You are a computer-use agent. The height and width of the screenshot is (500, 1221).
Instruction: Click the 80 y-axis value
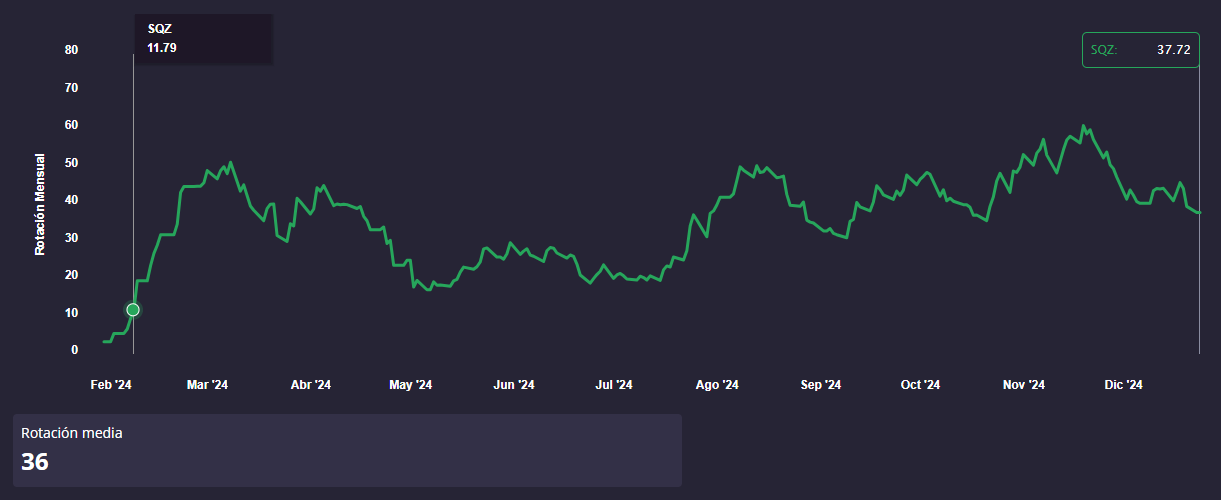coord(72,50)
